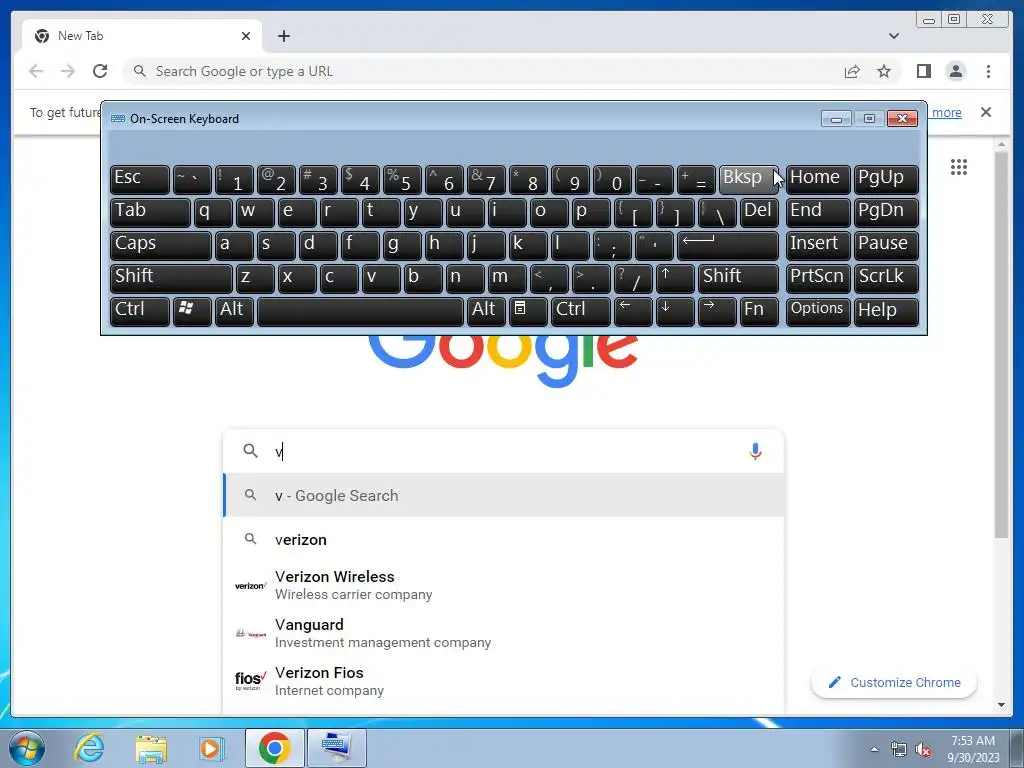This screenshot has height=768, width=1024.
Task: Click the keyboard Help key
Action: click(886, 311)
